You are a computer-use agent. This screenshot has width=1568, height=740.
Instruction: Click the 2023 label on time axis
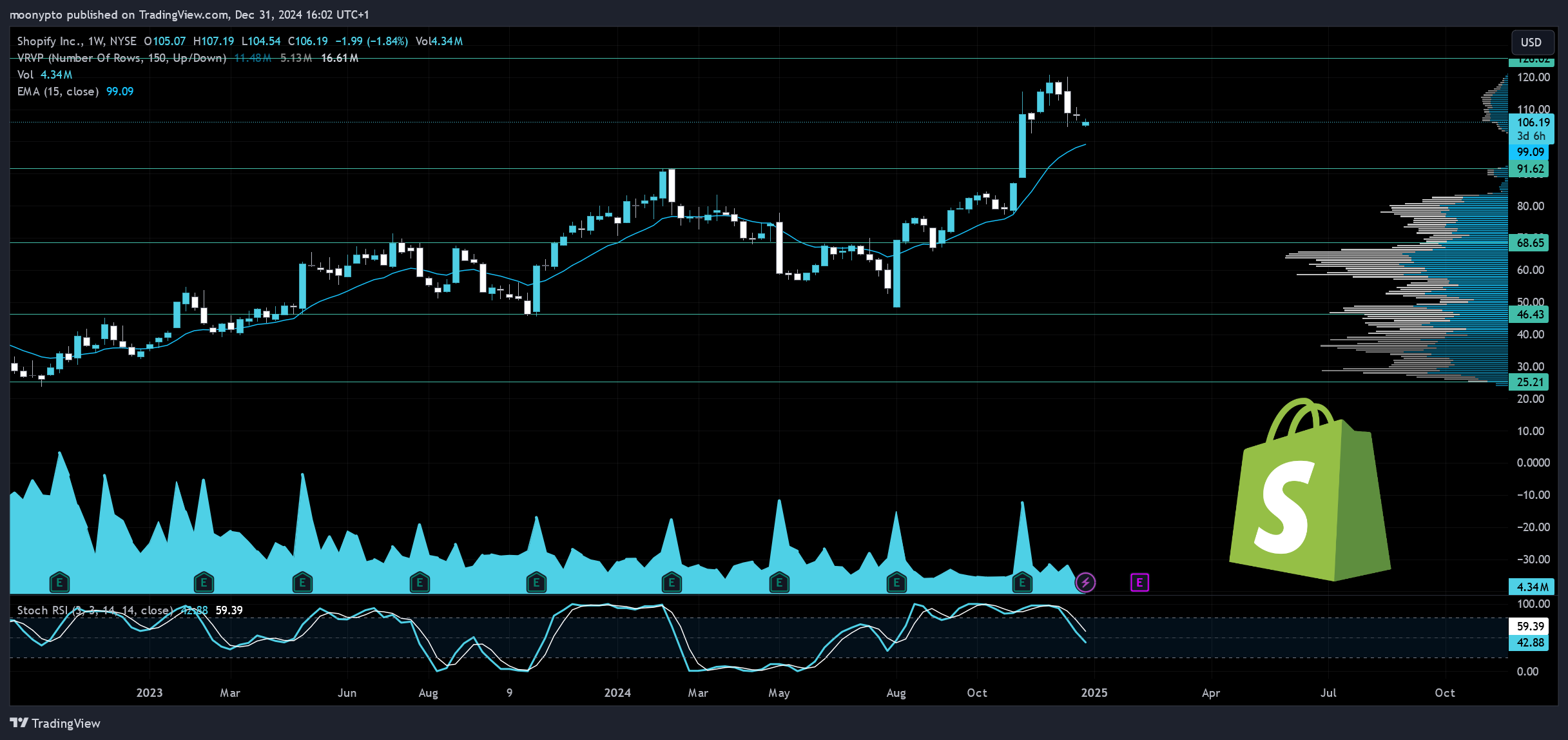pos(150,693)
